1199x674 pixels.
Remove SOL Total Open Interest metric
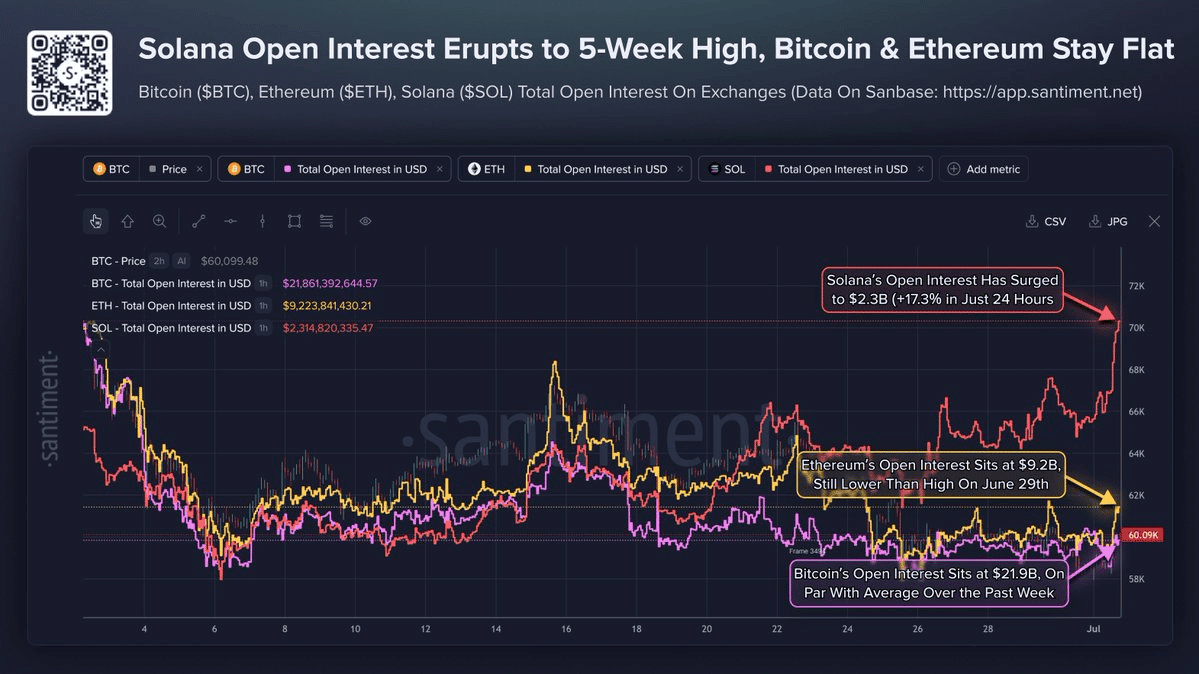pyautogui.click(x=921, y=169)
